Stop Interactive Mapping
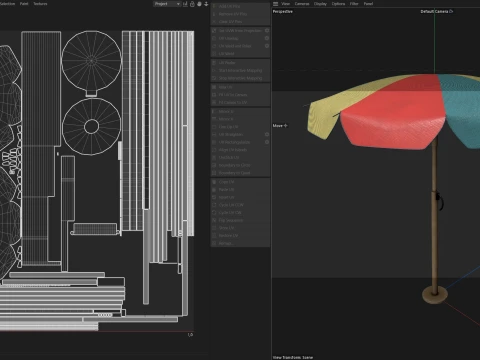Screen dimensions: 480x360 tap(240, 78)
